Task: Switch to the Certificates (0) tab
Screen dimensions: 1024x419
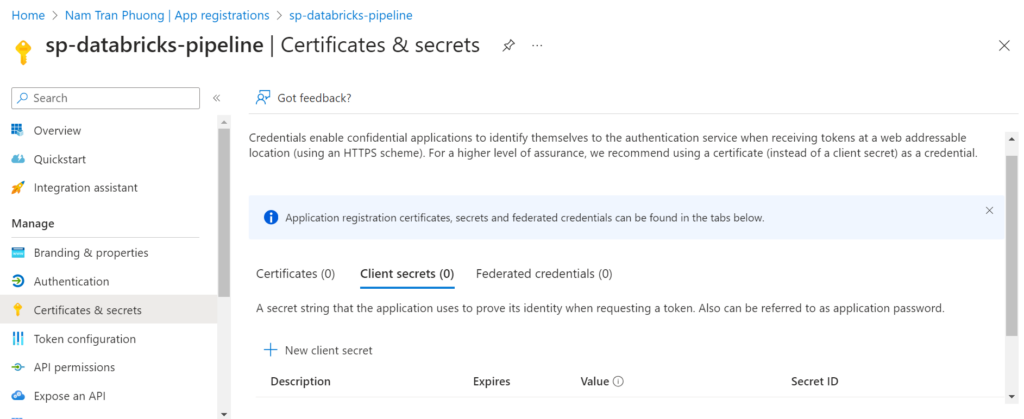Action: tap(295, 273)
